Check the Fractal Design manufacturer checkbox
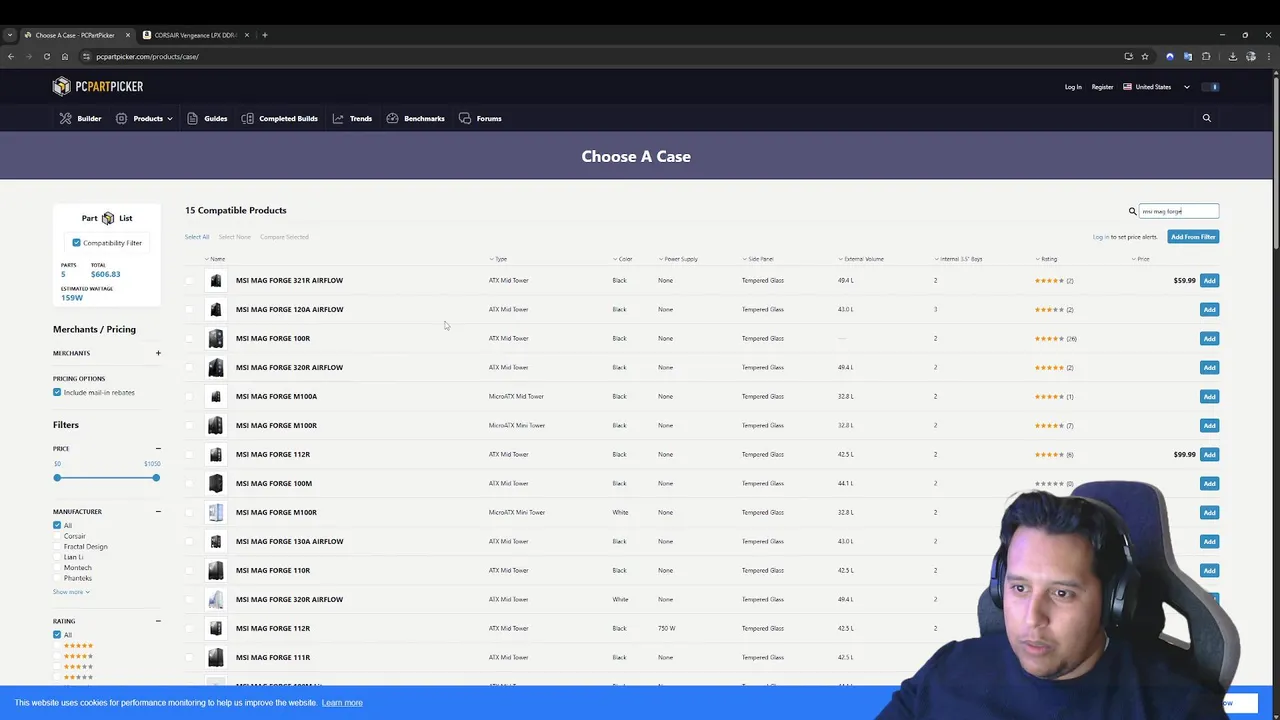Screen dimensions: 1280x720 (x=57, y=546)
